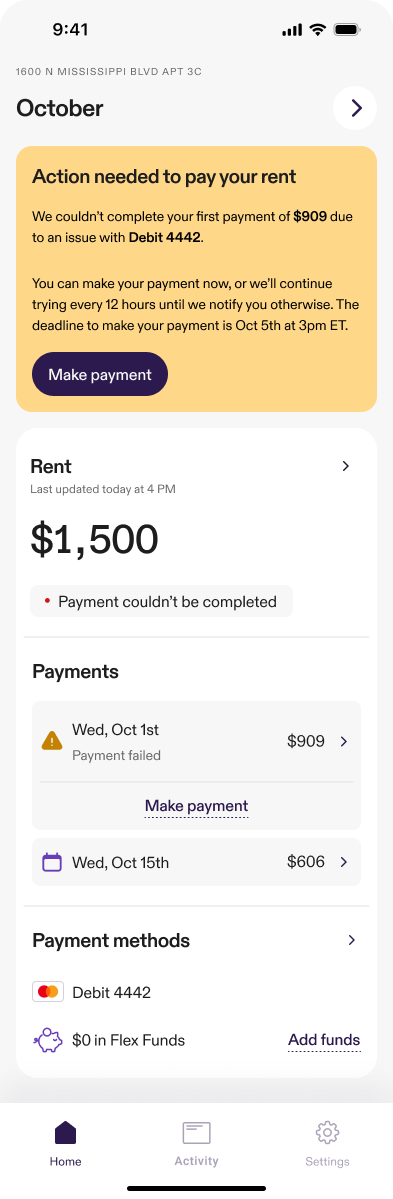Image resolution: width=393 pixels, height=1199 pixels.
Task: Open the Settings gear icon
Action: 327,1132
